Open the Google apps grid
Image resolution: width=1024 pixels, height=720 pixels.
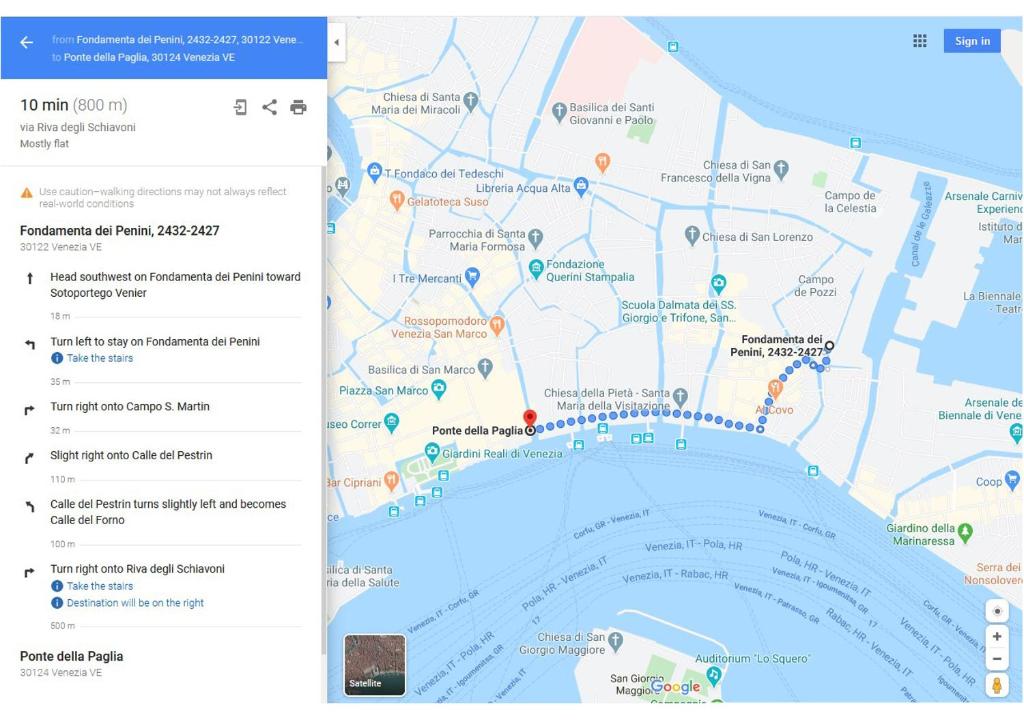pos(920,41)
